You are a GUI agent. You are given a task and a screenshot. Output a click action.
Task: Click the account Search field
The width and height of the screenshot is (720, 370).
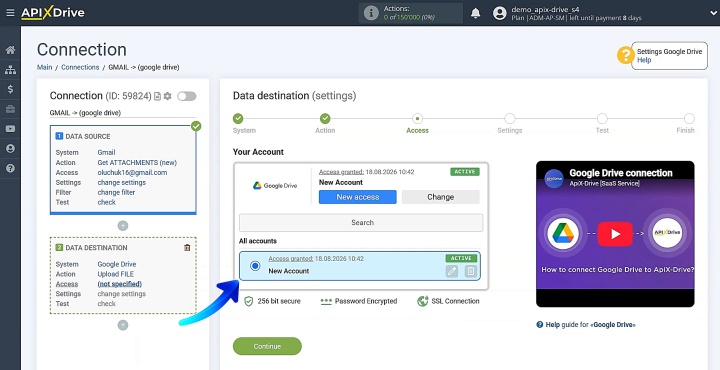pos(361,223)
